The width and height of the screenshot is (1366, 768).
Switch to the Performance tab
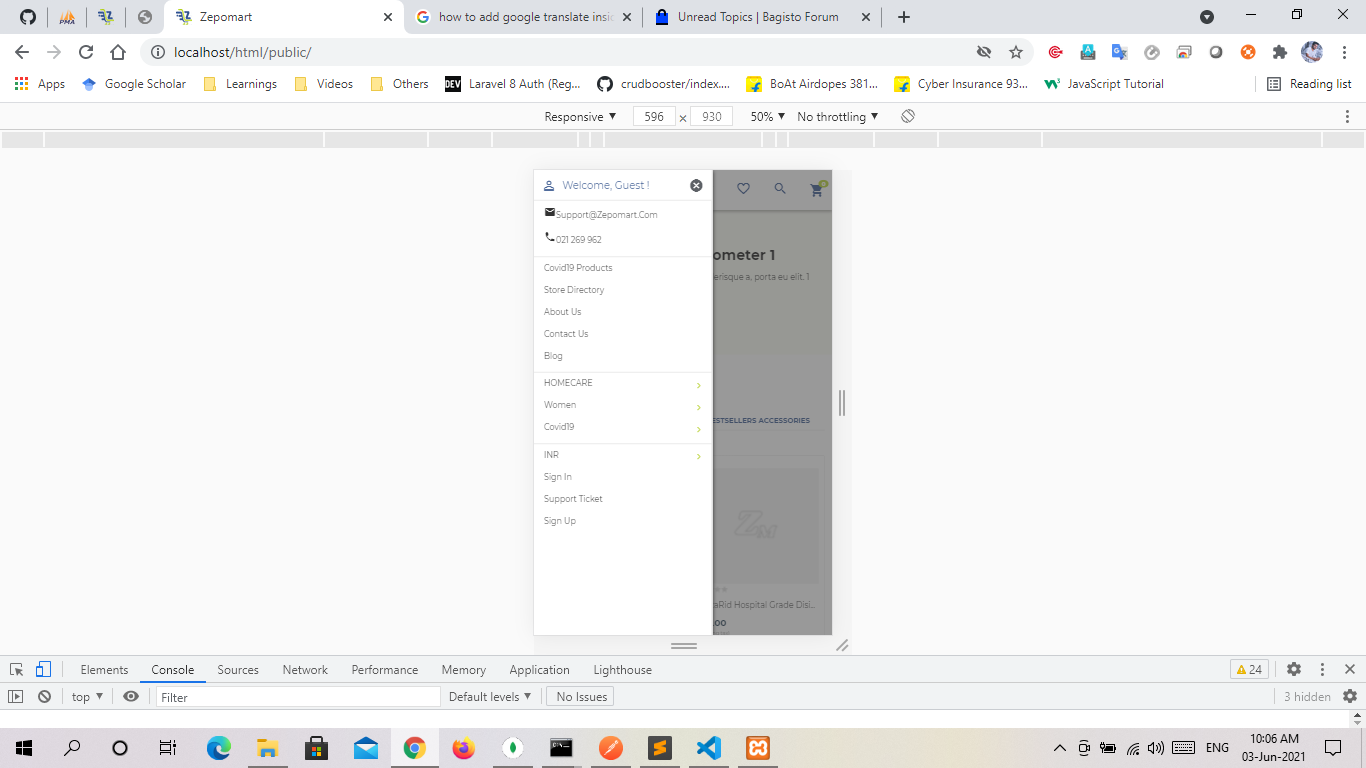pos(385,670)
